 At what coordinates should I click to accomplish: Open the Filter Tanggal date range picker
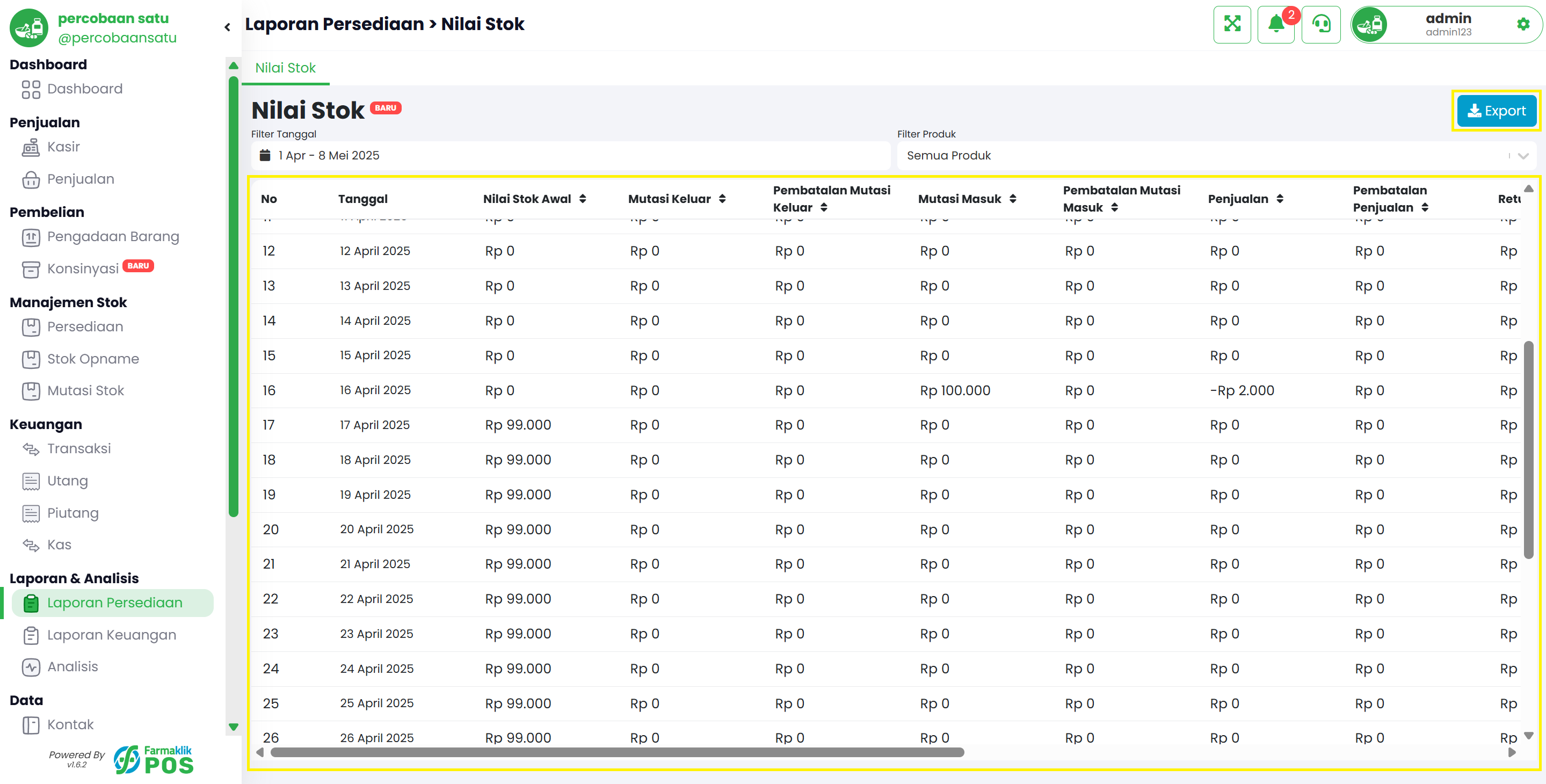(x=570, y=156)
